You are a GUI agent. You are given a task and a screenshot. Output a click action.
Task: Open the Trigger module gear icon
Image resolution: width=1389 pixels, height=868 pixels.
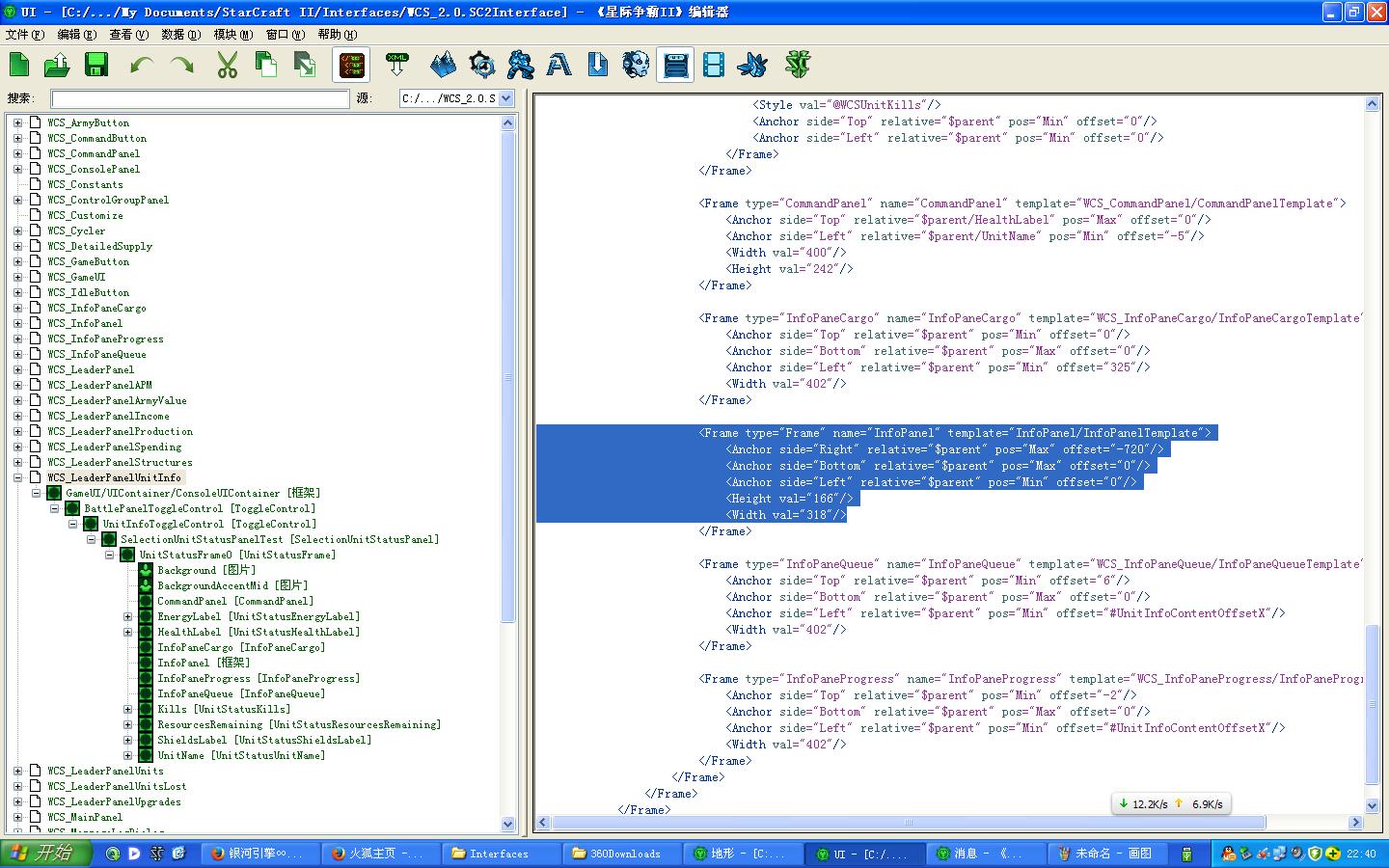481,65
